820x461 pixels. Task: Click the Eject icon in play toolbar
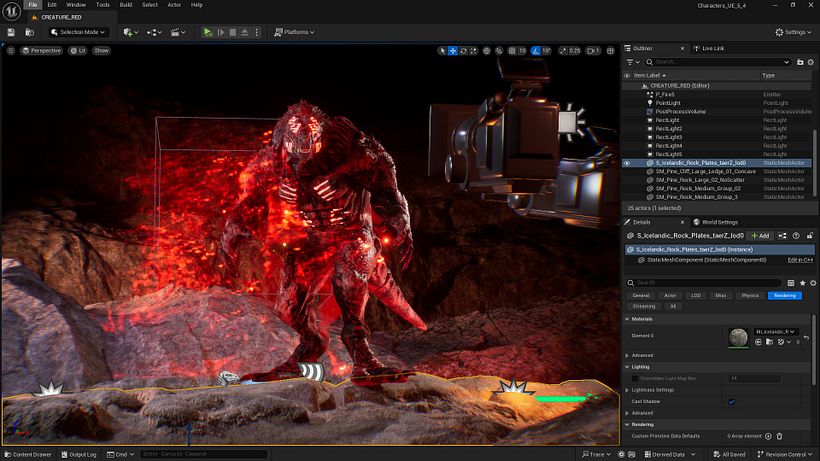[x=245, y=32]
